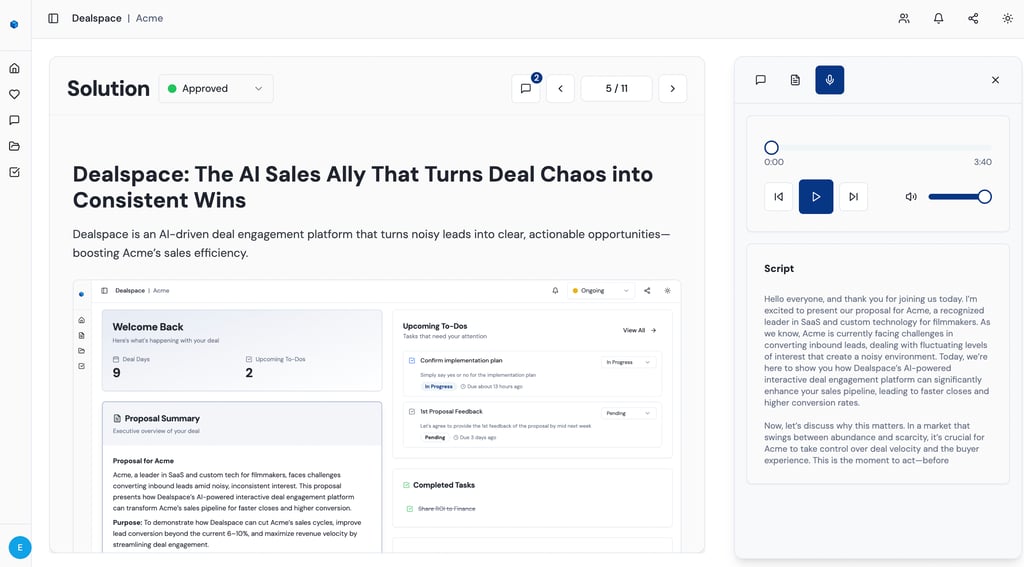1024x567 pixels.
Task: Skip to the next audio track
Action: click(x=853, y=197)
